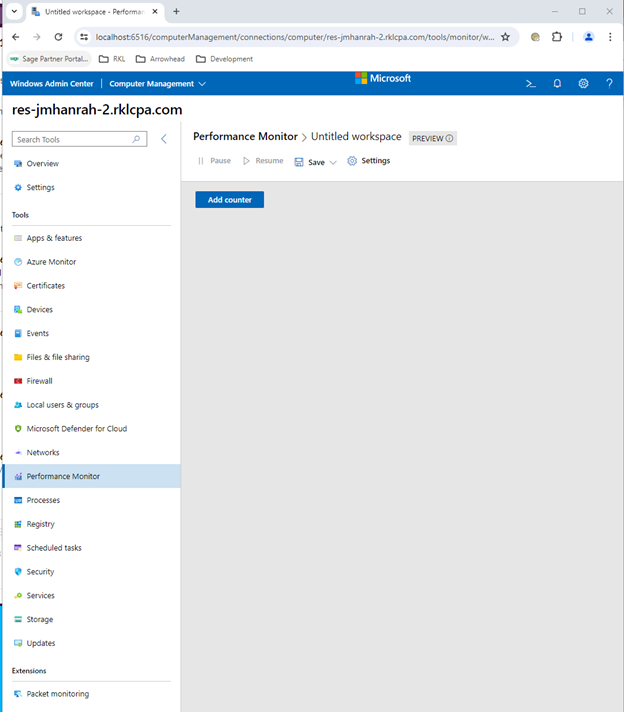This screenshot has width=624, height=712.
Task: Click the Add counter button
Action: coord(229,199)
